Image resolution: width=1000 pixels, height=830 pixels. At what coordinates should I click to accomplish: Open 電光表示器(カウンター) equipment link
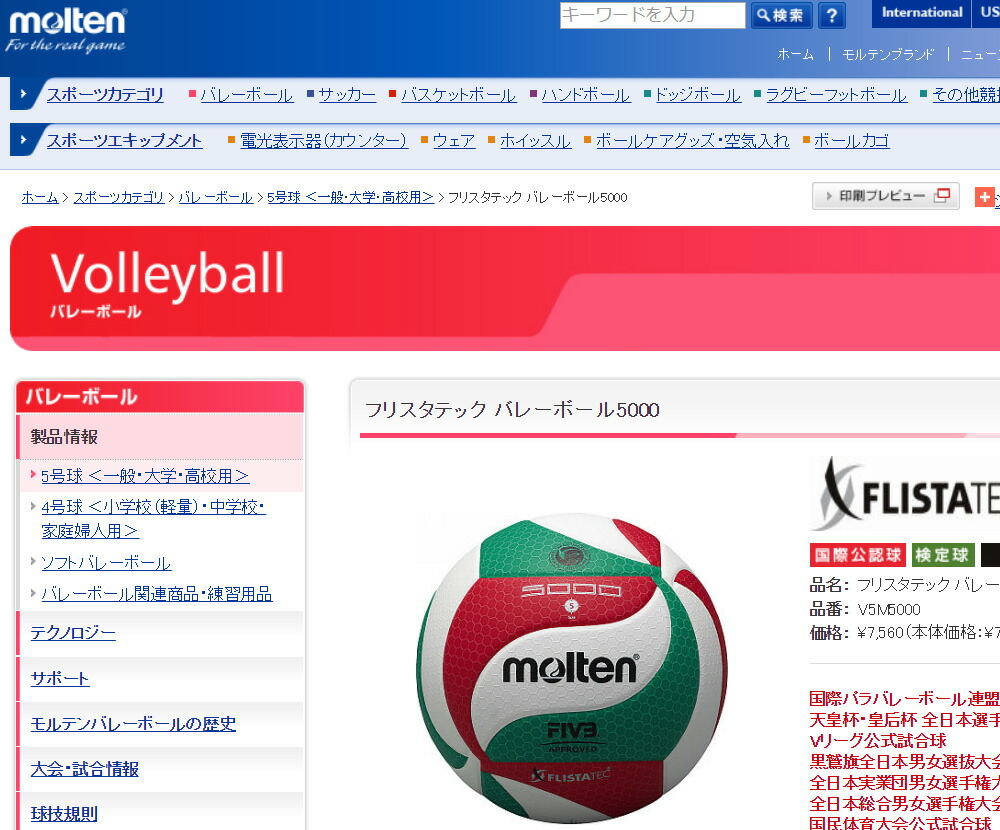pyautogui.click(x=324, y=141)
